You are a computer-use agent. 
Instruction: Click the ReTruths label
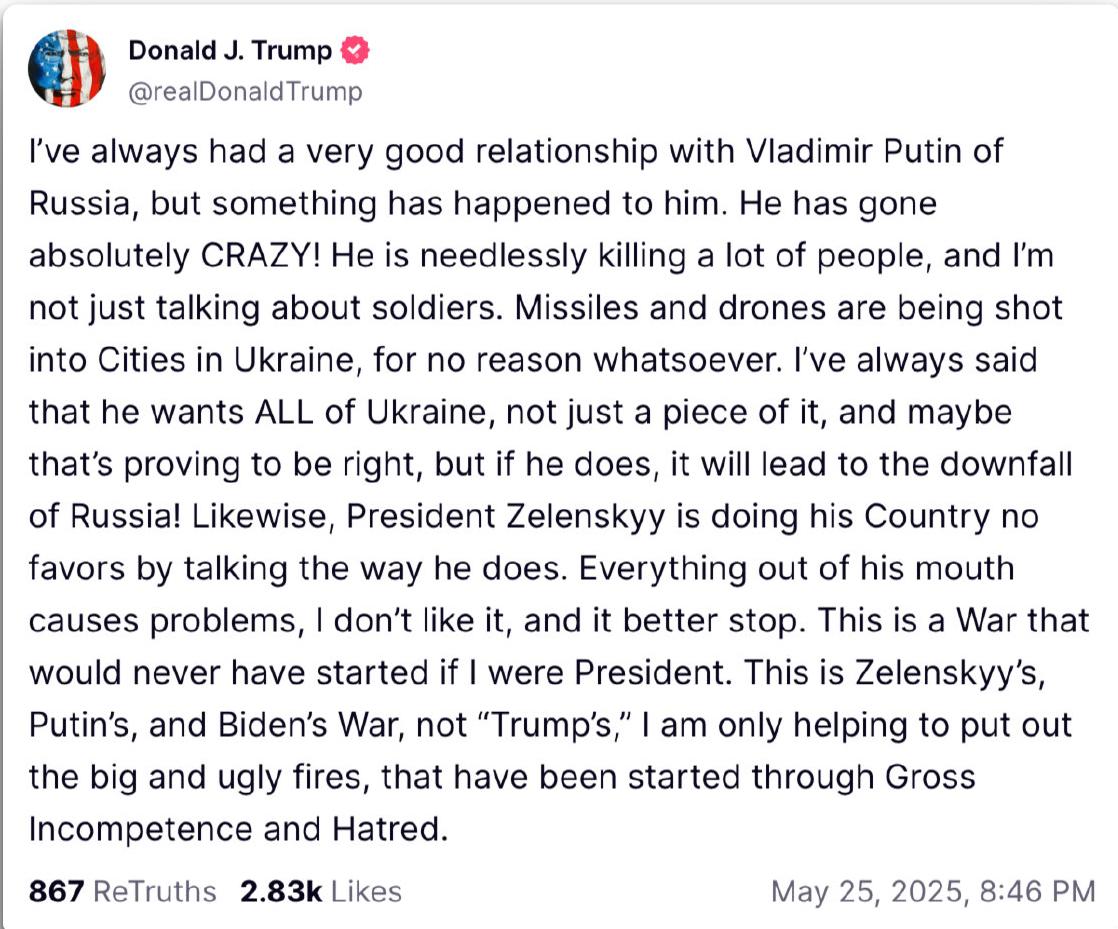pos(155,891)
